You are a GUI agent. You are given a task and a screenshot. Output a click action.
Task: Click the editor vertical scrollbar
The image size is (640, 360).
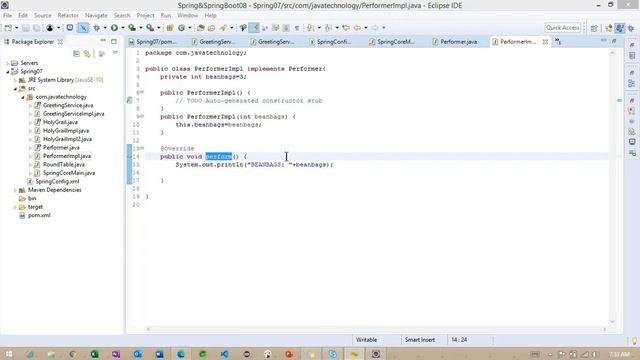[x=612, y=187]
